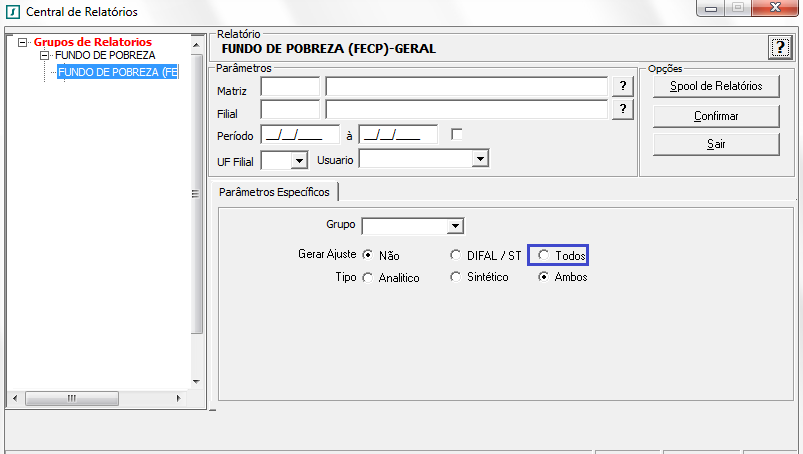Close the Central de Relatórios window
Screen dimensions: 803x454
tap(776, 8)
